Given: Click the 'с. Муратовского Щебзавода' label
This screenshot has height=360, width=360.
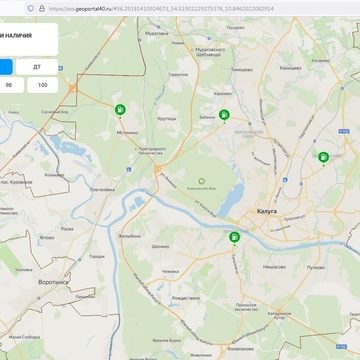Looking at the screenshot, I should point(208,52).
